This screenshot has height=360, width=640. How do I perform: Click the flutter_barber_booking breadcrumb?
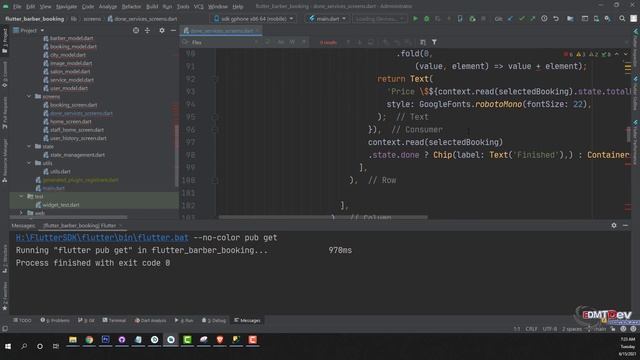pos(35,19)
